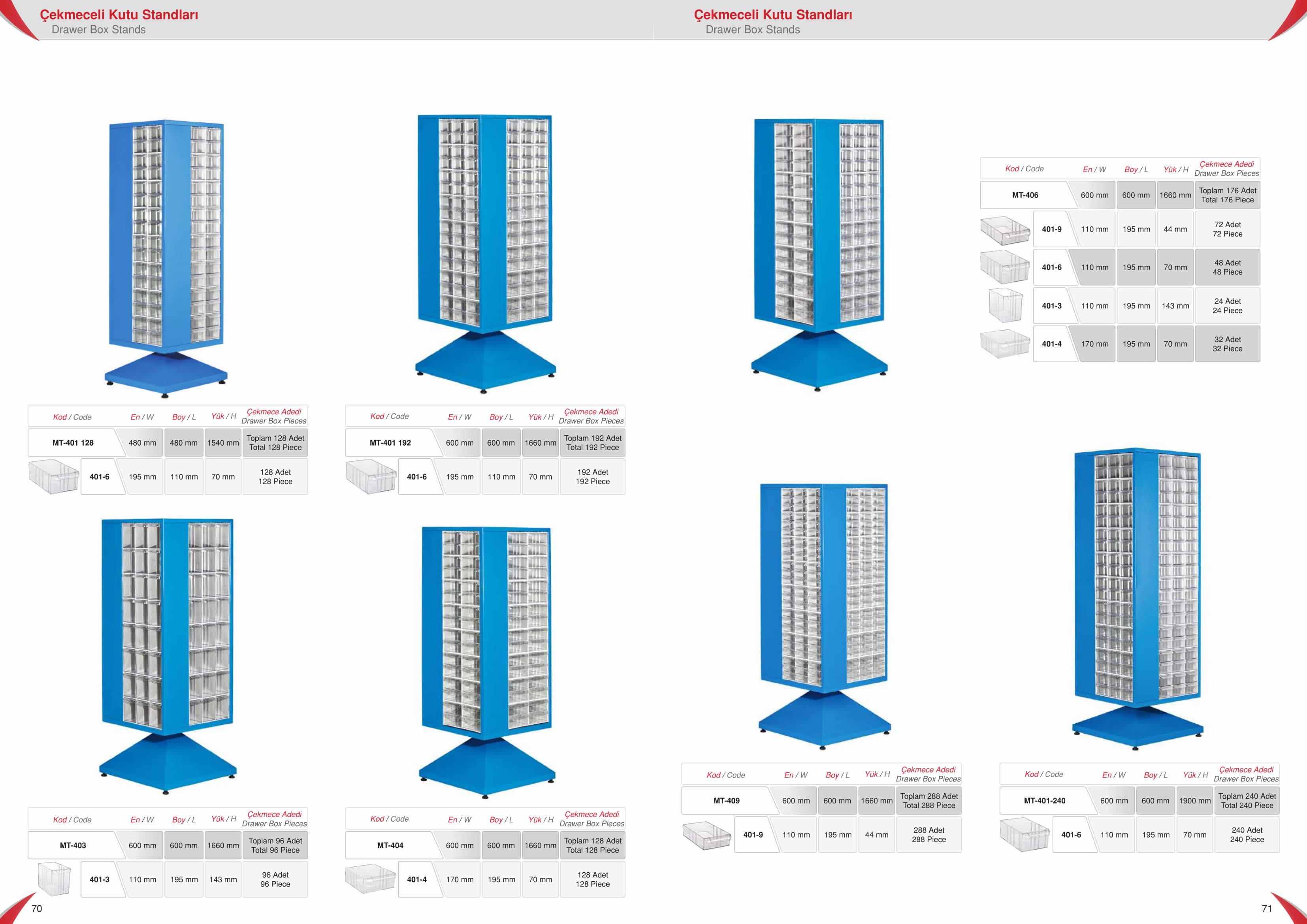Click the page number 70

(x=36, y=909)
